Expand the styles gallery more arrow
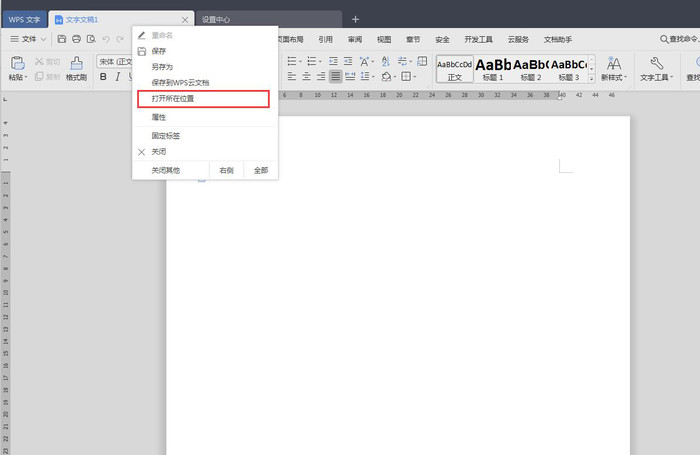The width and height of the screenshot is (700, 455). click(x=591, y=77)
